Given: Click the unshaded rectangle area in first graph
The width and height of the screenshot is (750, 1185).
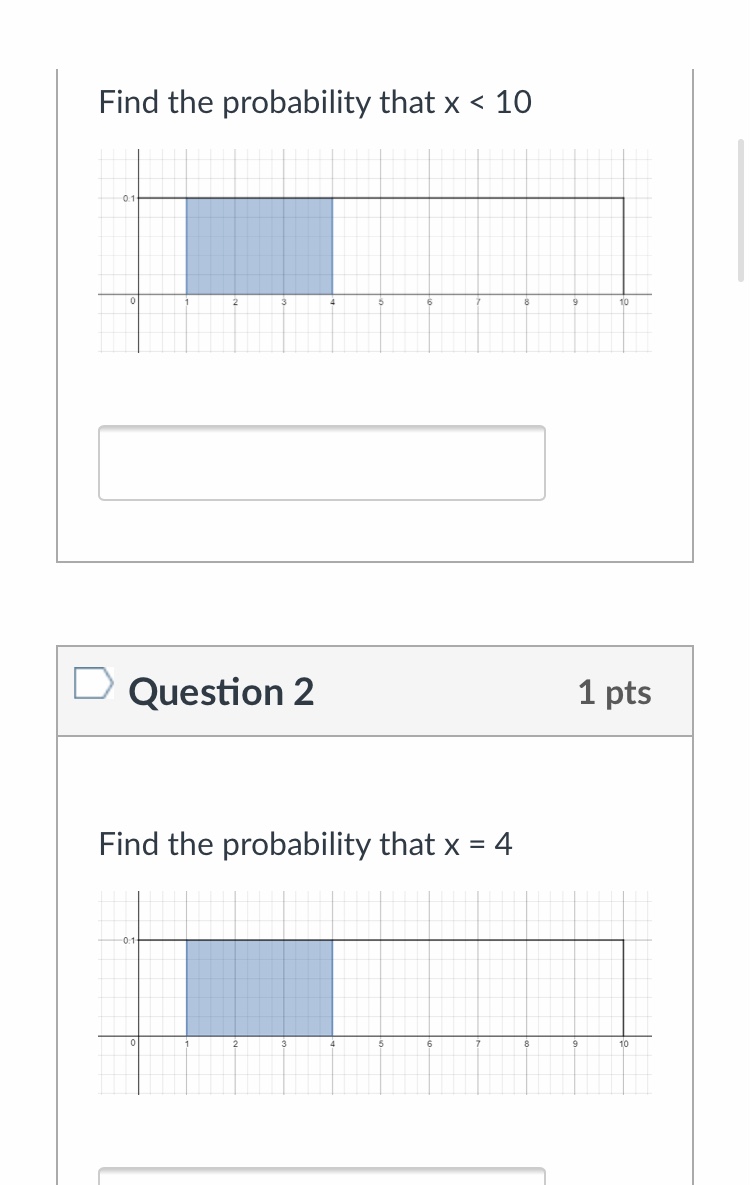Looking at the screenshot, I should (x=478, y=246).
